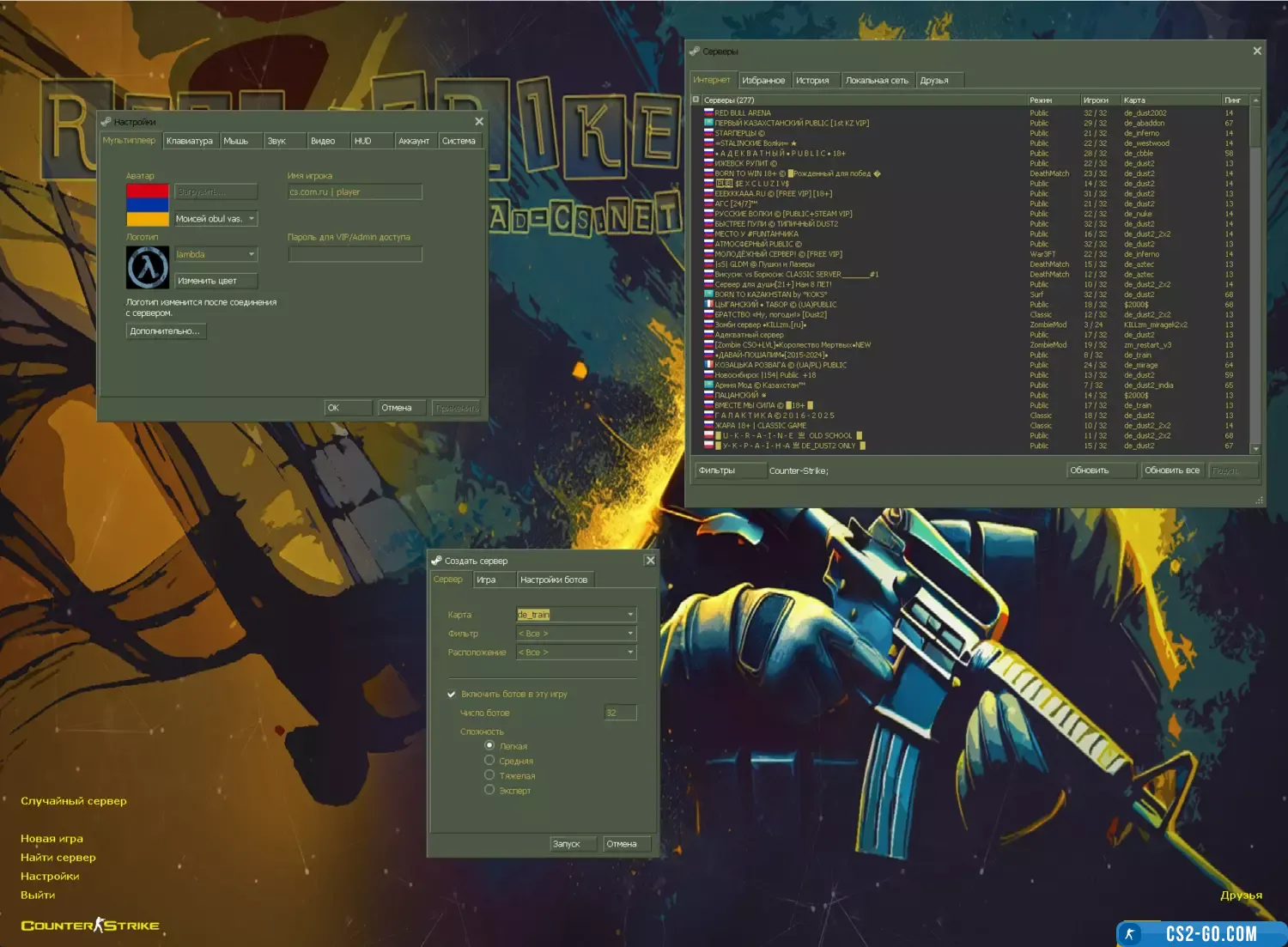Image resolution: width=1288 pixels, height=947 pixels.
Task: Select Эксперт bot difficulty
Action: point(489,790)
